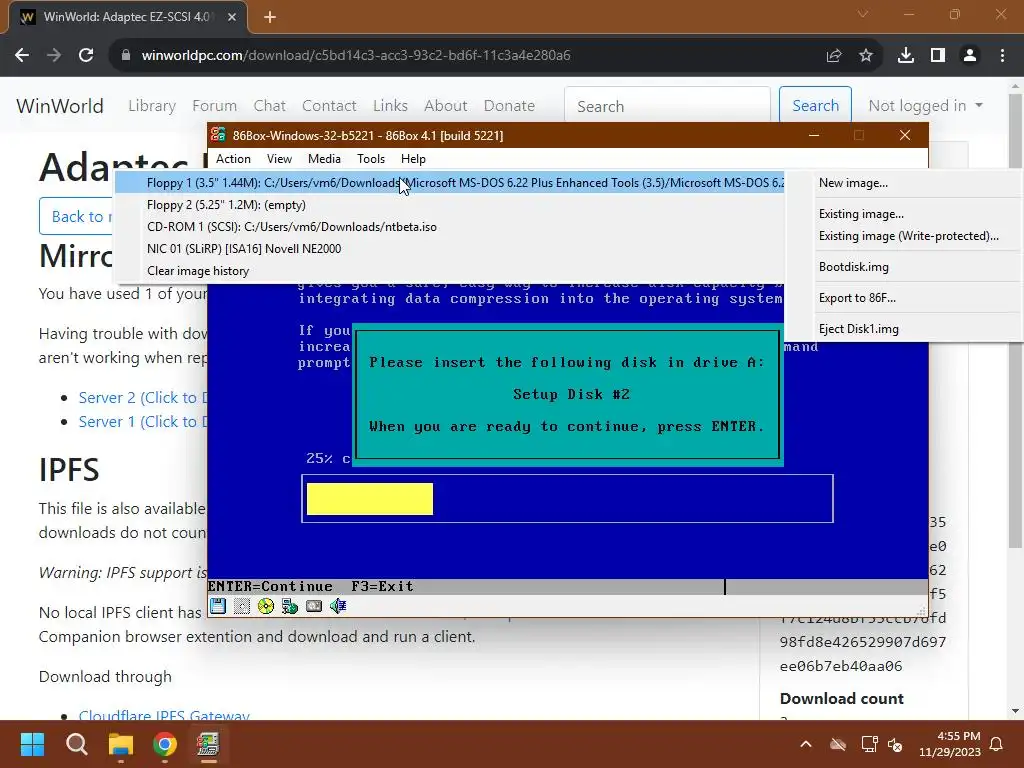Choose Clear image history
The height and width of the screenshot is (768, 1024).
click(450, 271)
